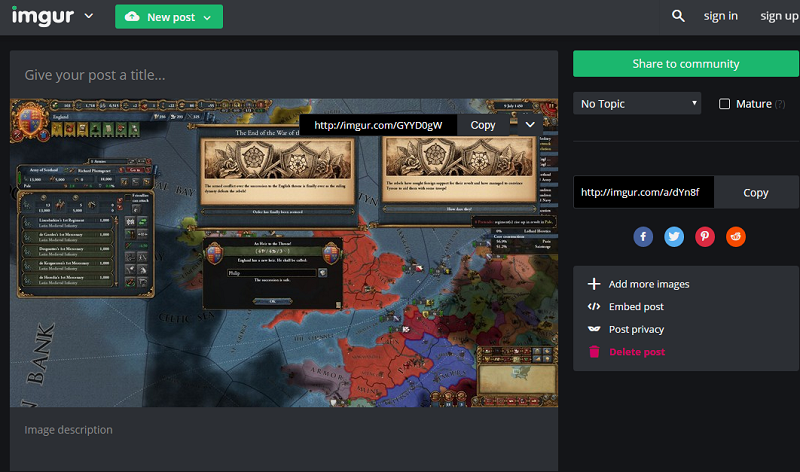
Task: Open the No Topic dropdown
Action: click(x=637, y=104)
